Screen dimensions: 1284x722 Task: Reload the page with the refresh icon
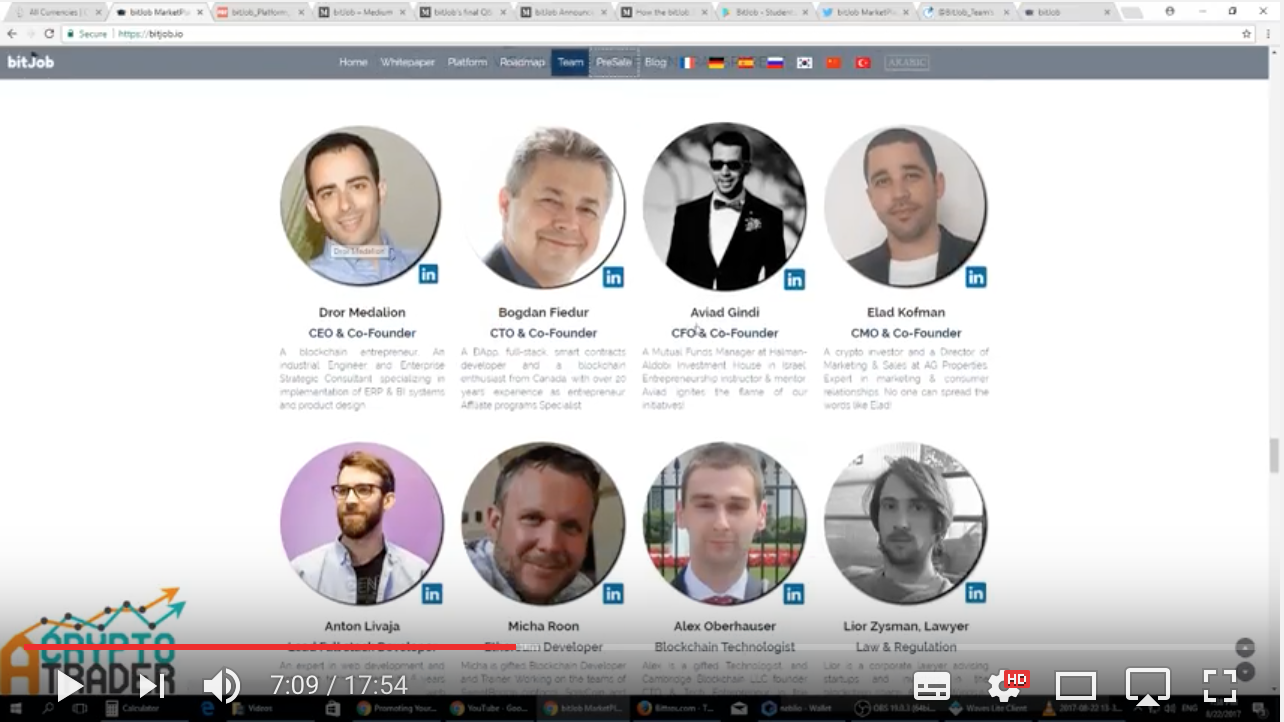pos(49,33)
